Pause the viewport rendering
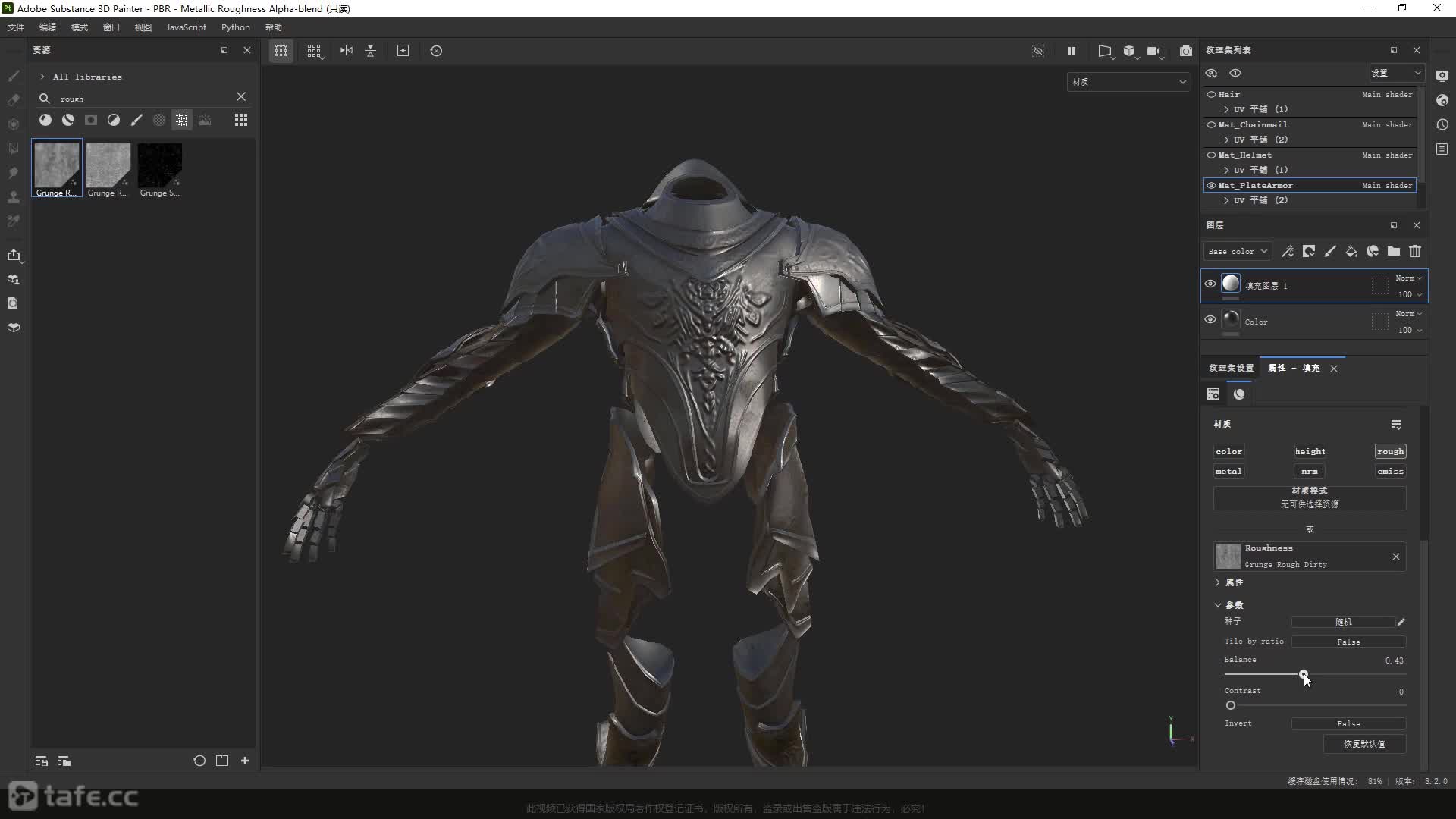The image size is (1456, 819). click(x=1072, y=51)
